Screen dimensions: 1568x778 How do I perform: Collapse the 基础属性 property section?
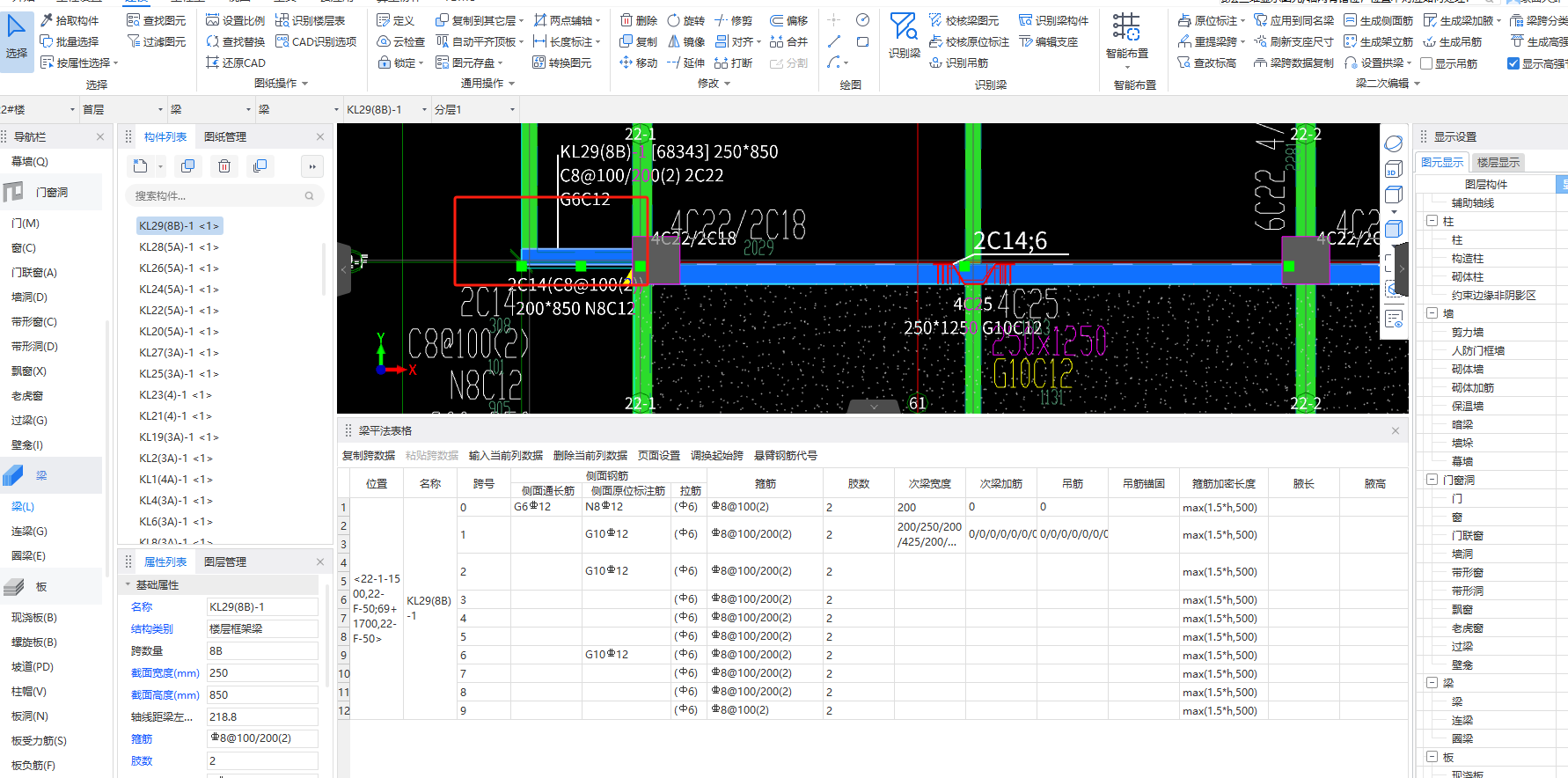pos(128,584)
